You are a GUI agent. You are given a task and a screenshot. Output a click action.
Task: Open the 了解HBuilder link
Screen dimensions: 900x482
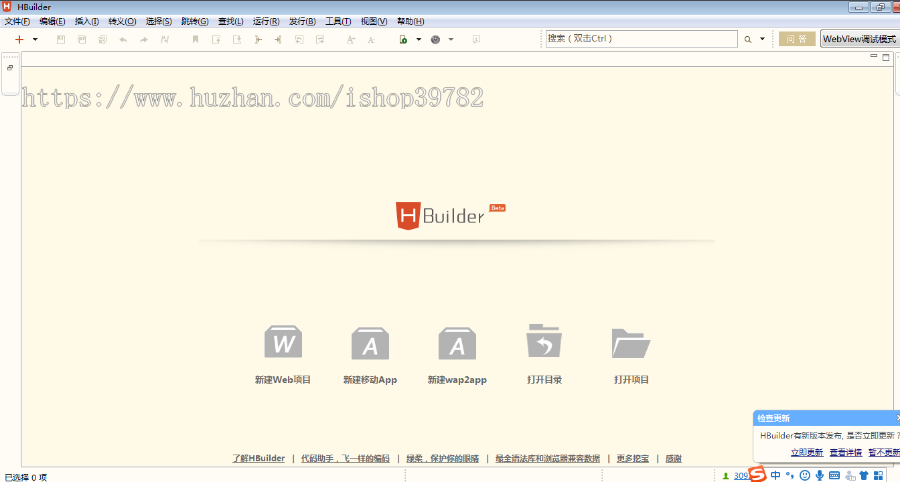coord(258,458)
